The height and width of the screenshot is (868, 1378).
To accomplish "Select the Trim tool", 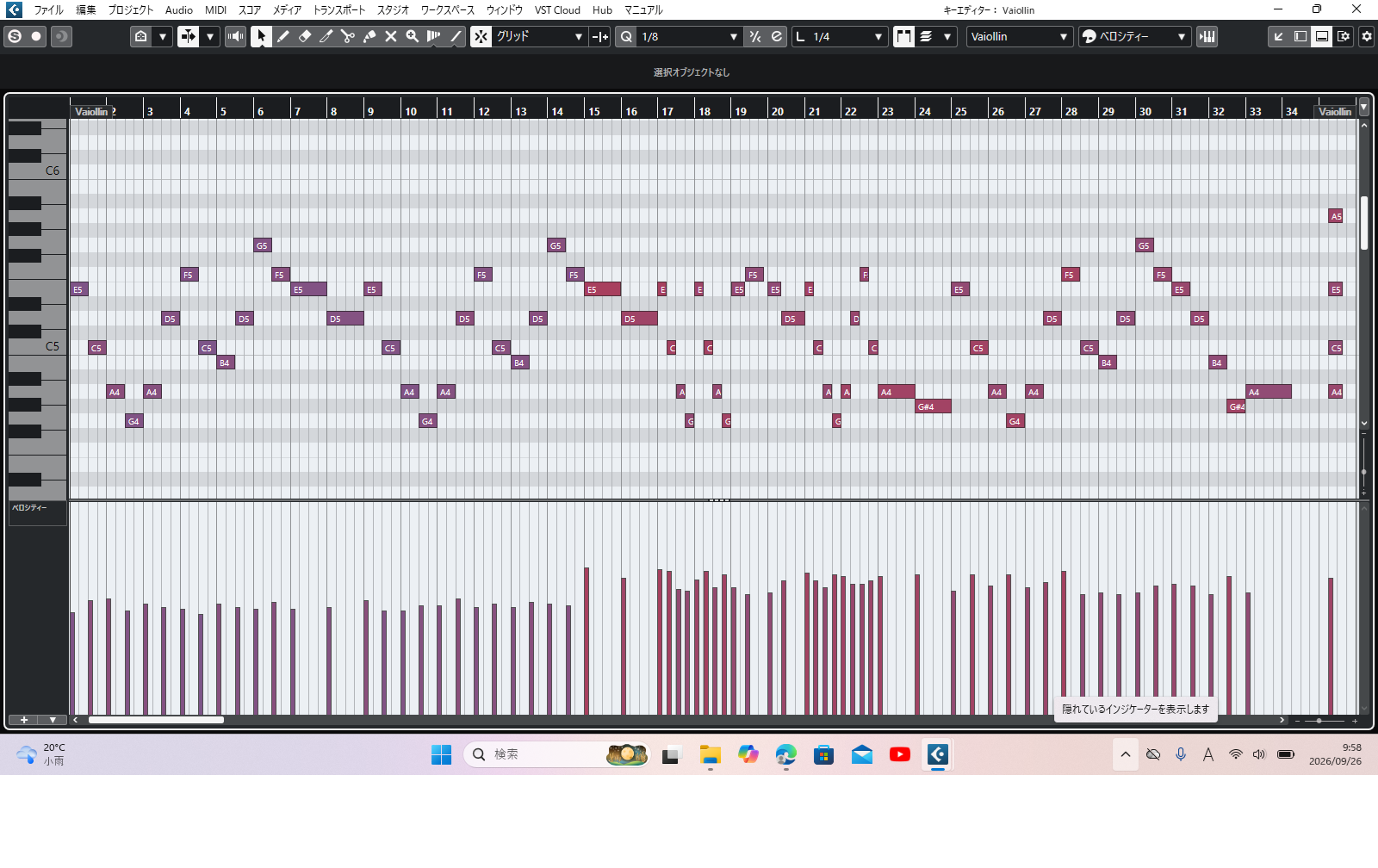I will (x=326, y=36).
